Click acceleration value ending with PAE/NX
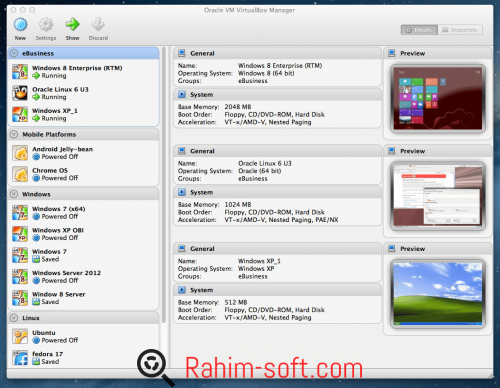This screenshot has width=500, height=388. tap(281, 220)
